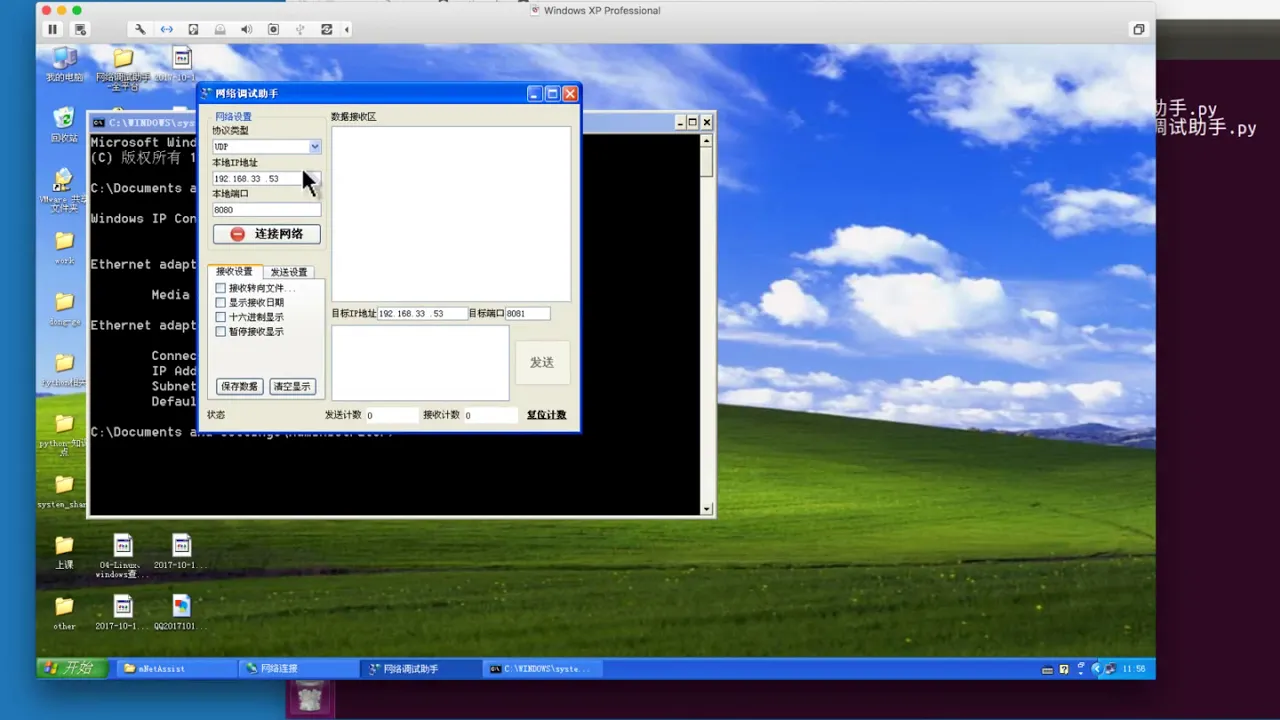The image size is (1280, 720).
Task: Switch to 发送设置 tab
Action: click(289, 272)
